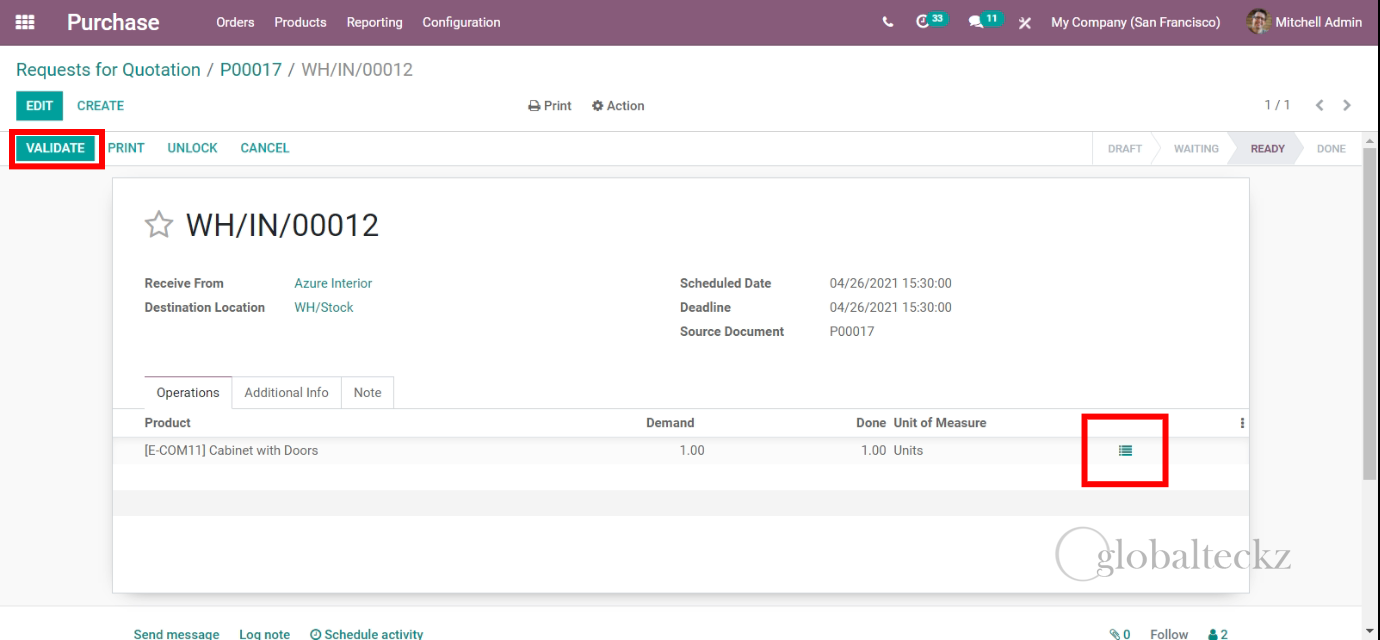Click the debug tools wrench icon
Viewport: 1380px width, 640px height.
(x=1025, y=22)
